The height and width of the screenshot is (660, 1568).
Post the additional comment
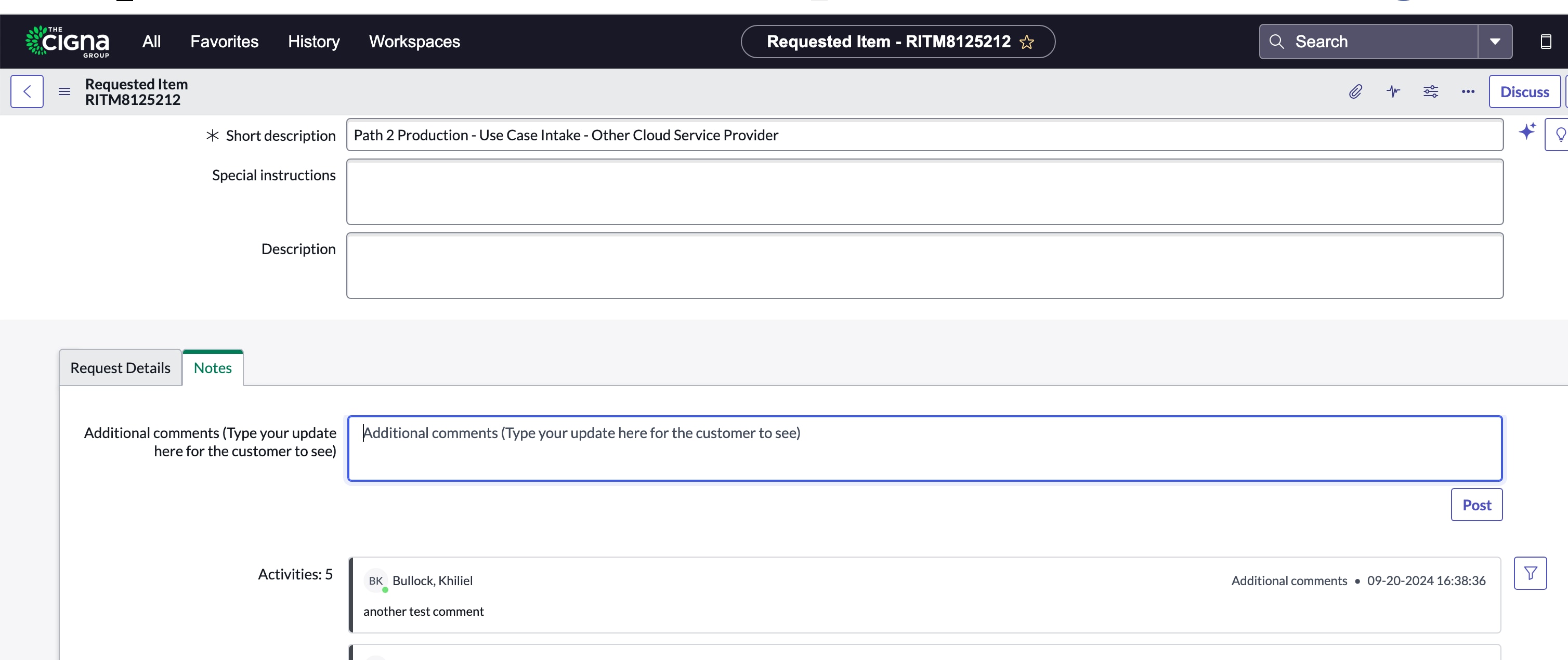1476,504
